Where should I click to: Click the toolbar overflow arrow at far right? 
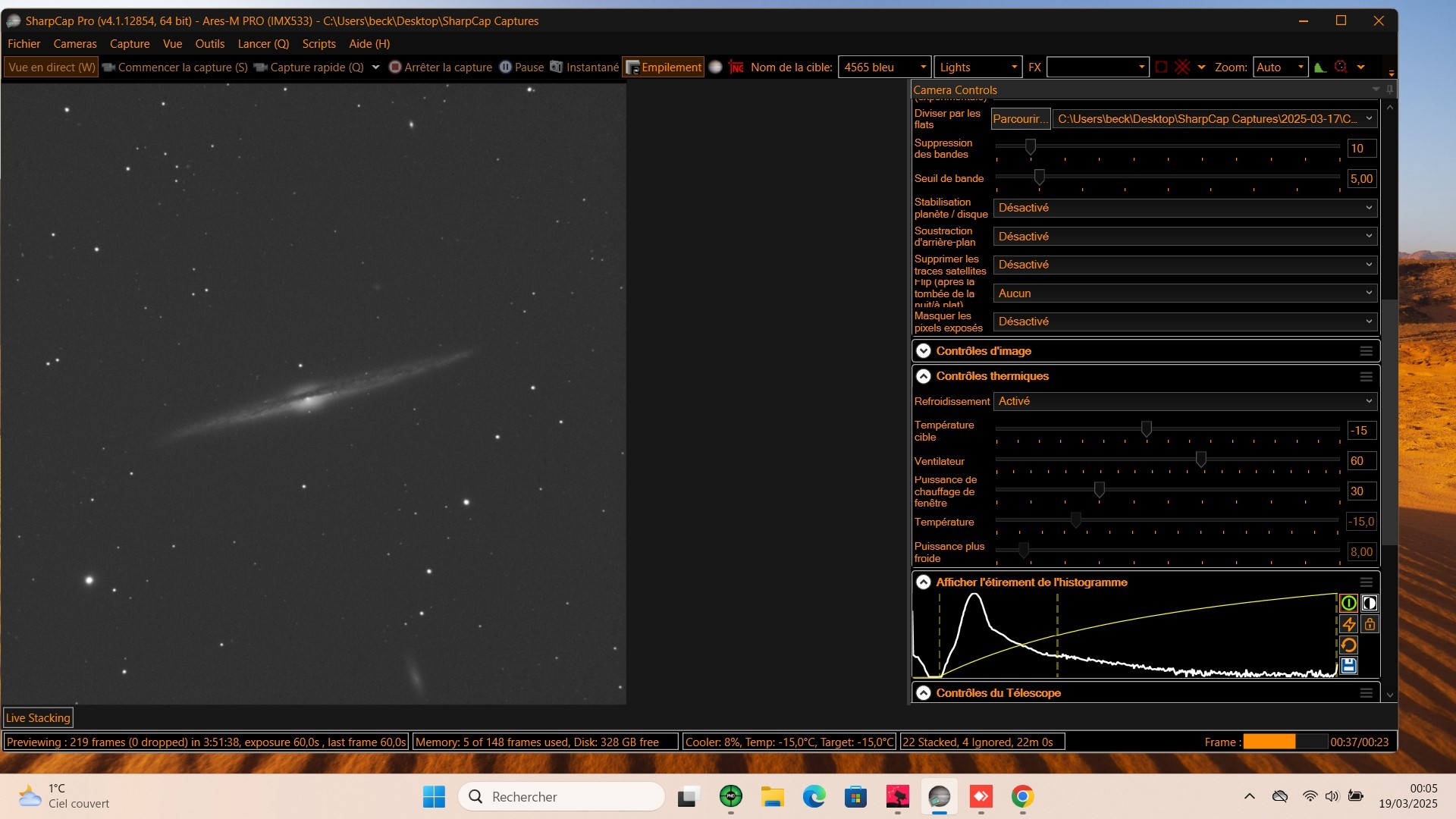(1391, 73)
